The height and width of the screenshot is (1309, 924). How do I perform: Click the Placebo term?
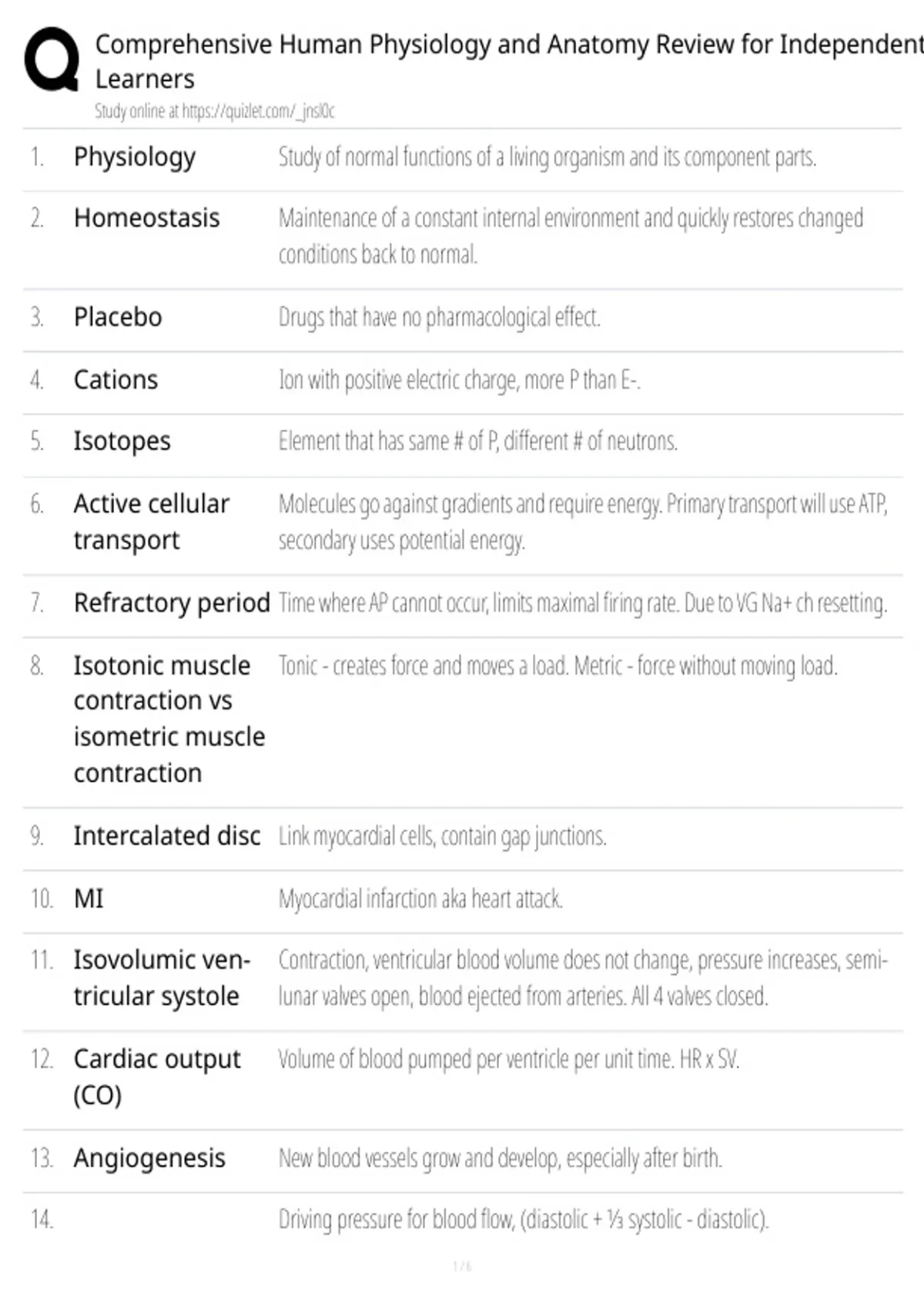click(x=118, y=317)
